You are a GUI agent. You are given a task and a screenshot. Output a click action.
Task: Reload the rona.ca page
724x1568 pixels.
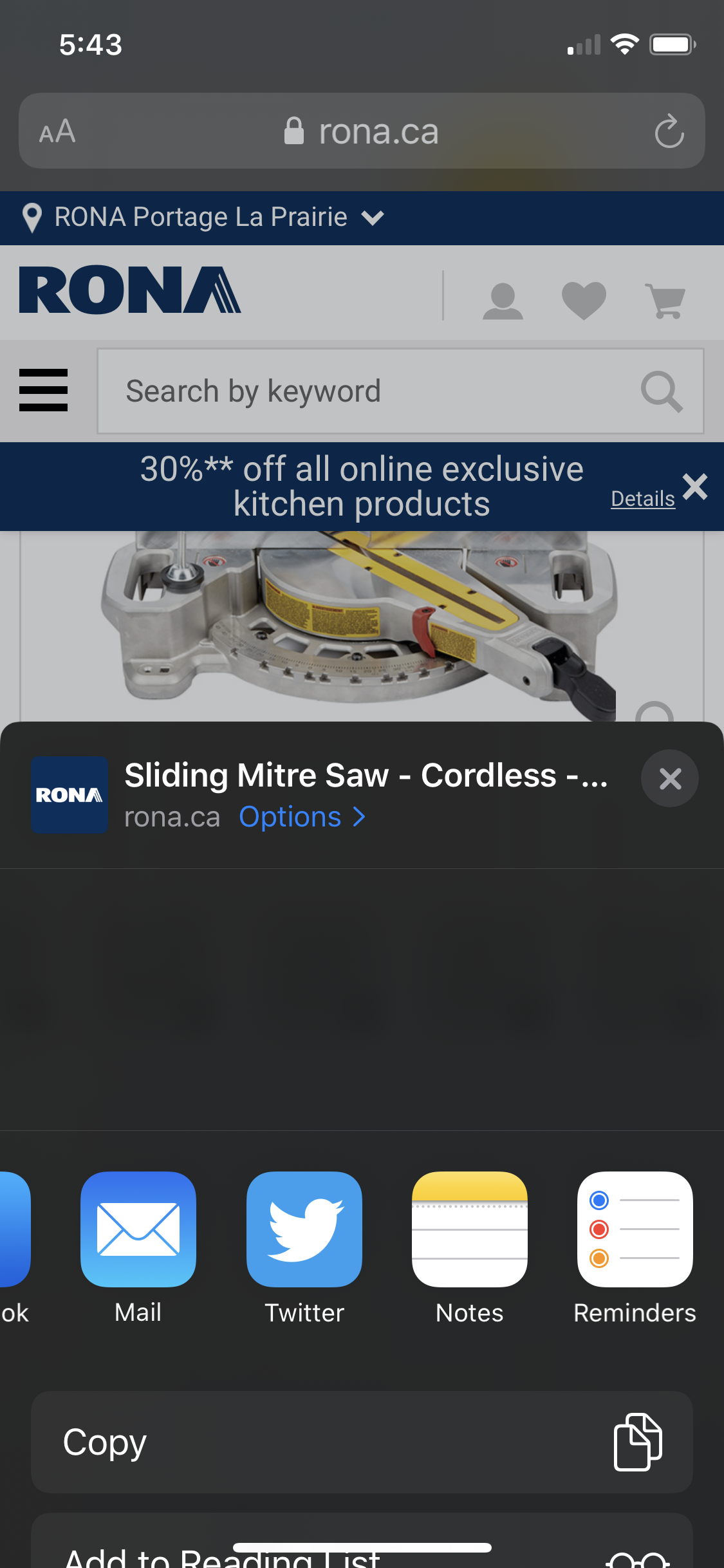(669, 131)
